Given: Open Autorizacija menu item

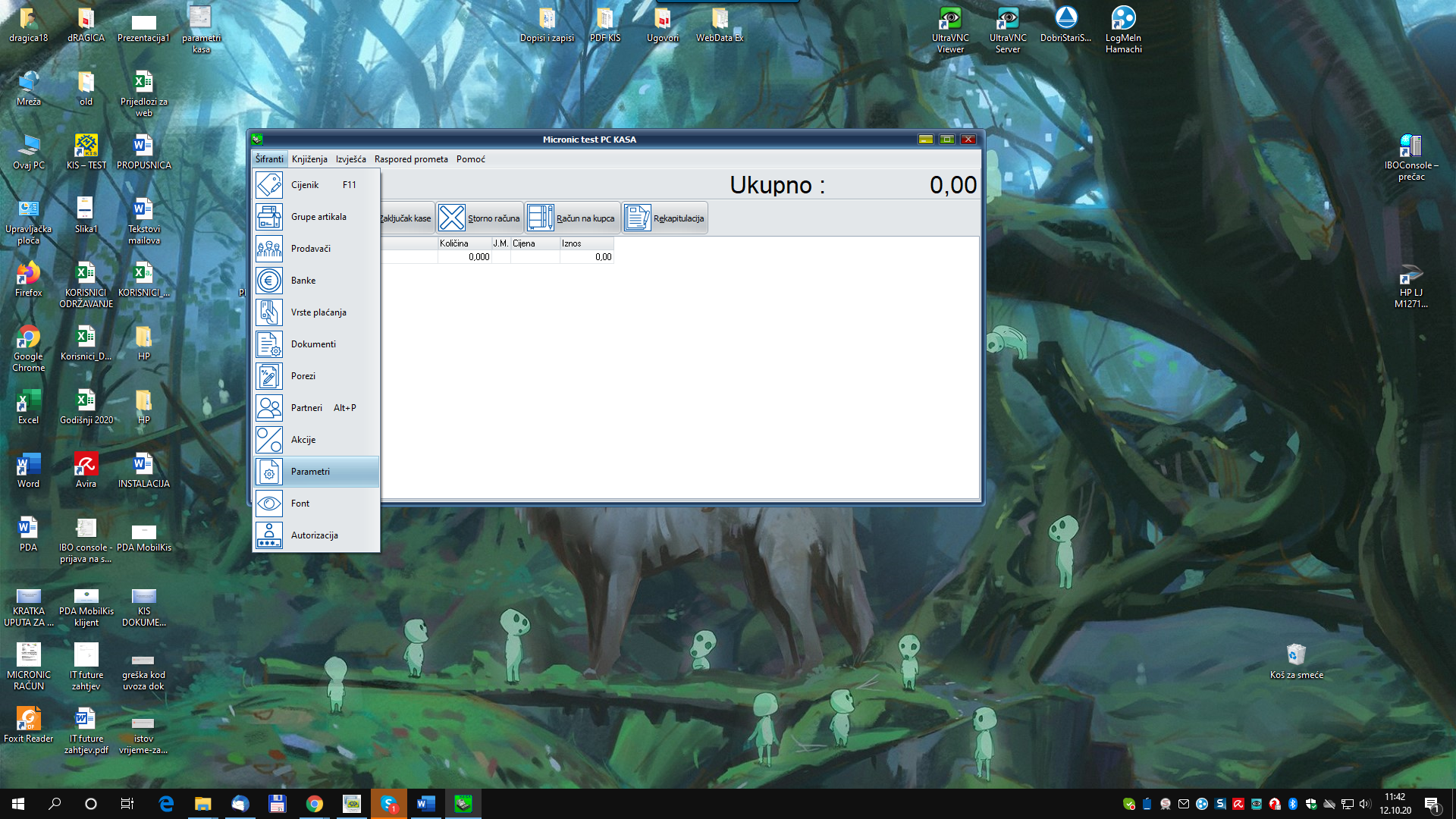Looking at the screenshot, I should tap(316, 535).
